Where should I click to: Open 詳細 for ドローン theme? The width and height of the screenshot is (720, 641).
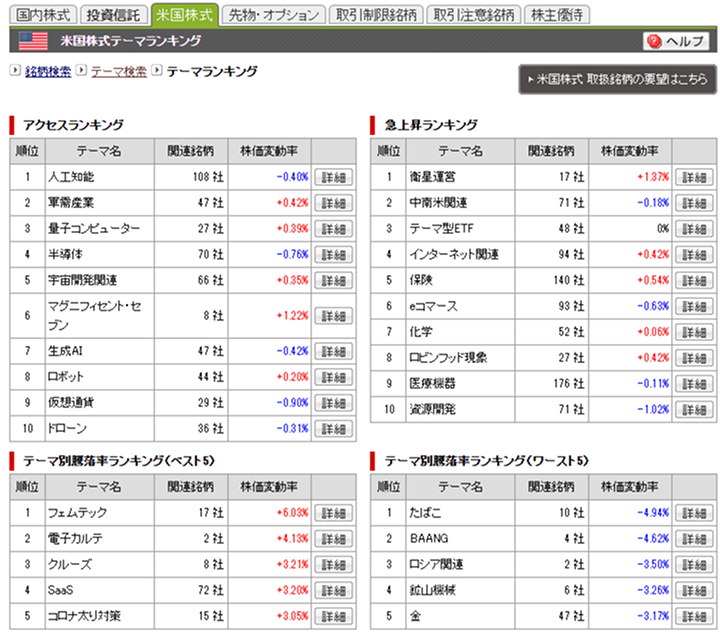tap(334, 428)
